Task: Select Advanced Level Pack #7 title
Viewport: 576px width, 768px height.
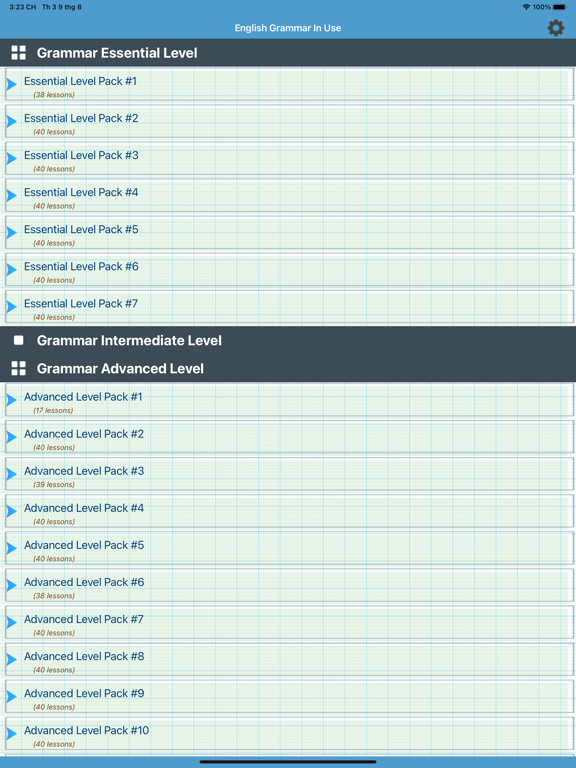Action: [84, 619]
